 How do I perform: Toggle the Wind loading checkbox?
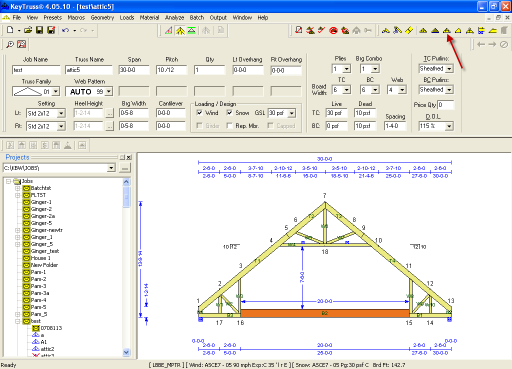pyautogui.click(x=199, y=113)
